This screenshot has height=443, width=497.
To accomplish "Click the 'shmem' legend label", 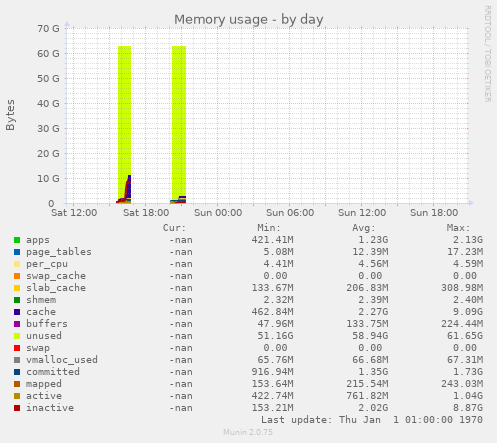I will (x=41, y=300).
